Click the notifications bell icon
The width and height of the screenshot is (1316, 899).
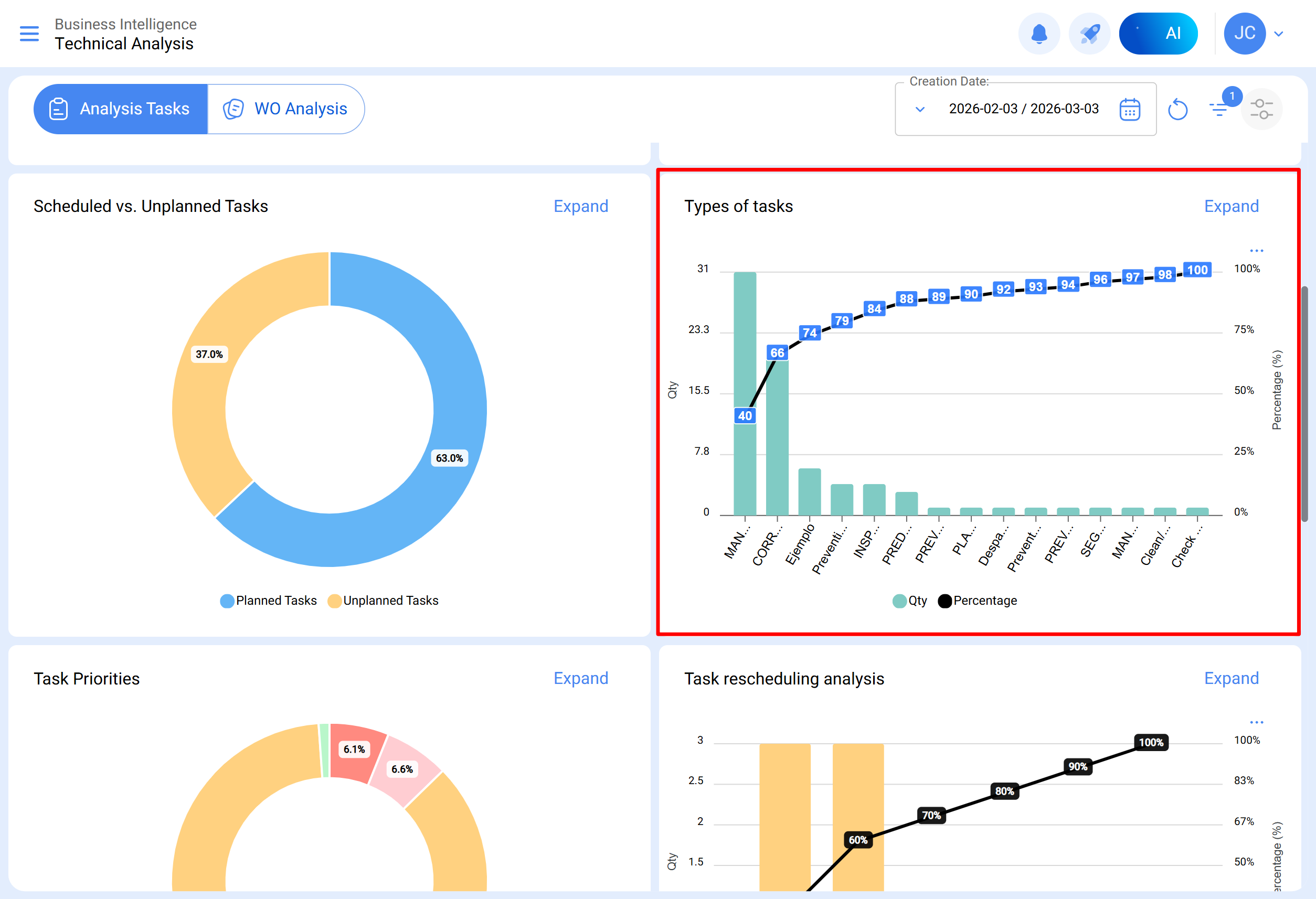(1038, 34)
